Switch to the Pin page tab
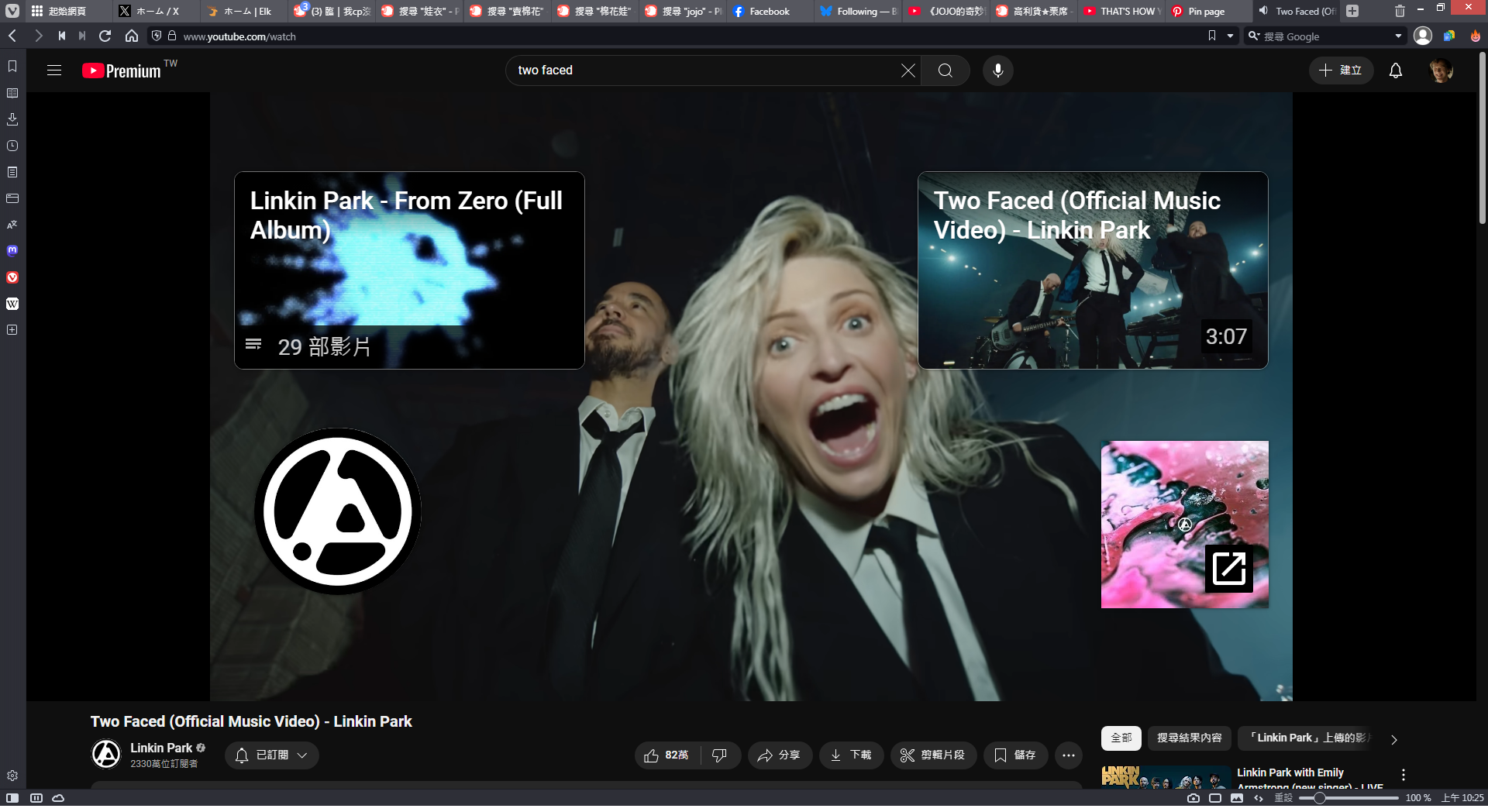The width and height of the screenshot is (1488, 812). coord(1207,11)
